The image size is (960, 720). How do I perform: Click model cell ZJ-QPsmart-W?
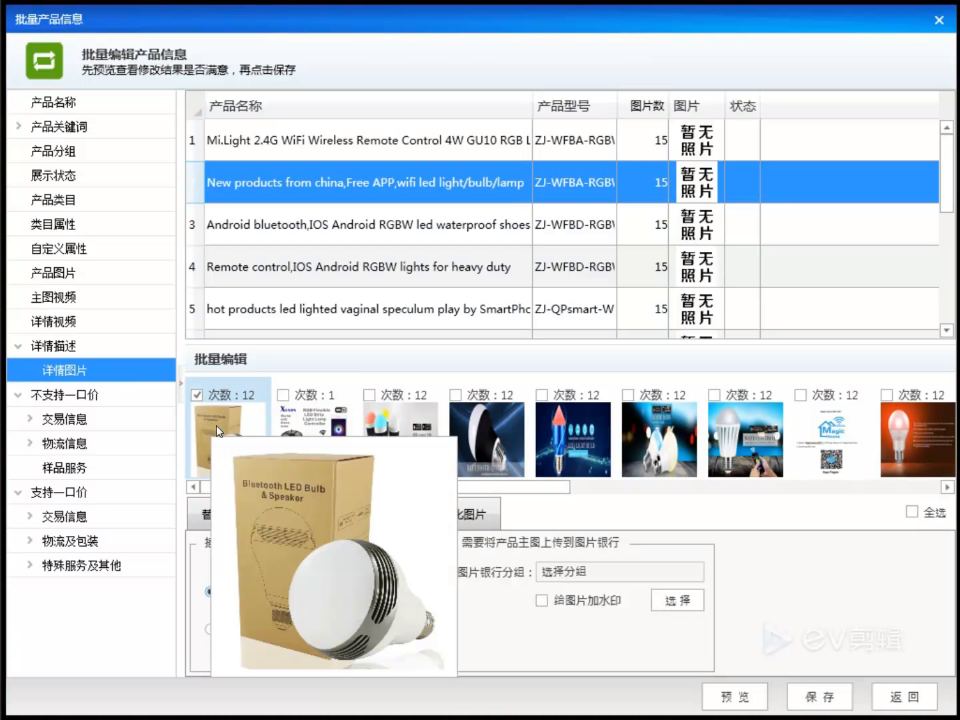point(574,309)
